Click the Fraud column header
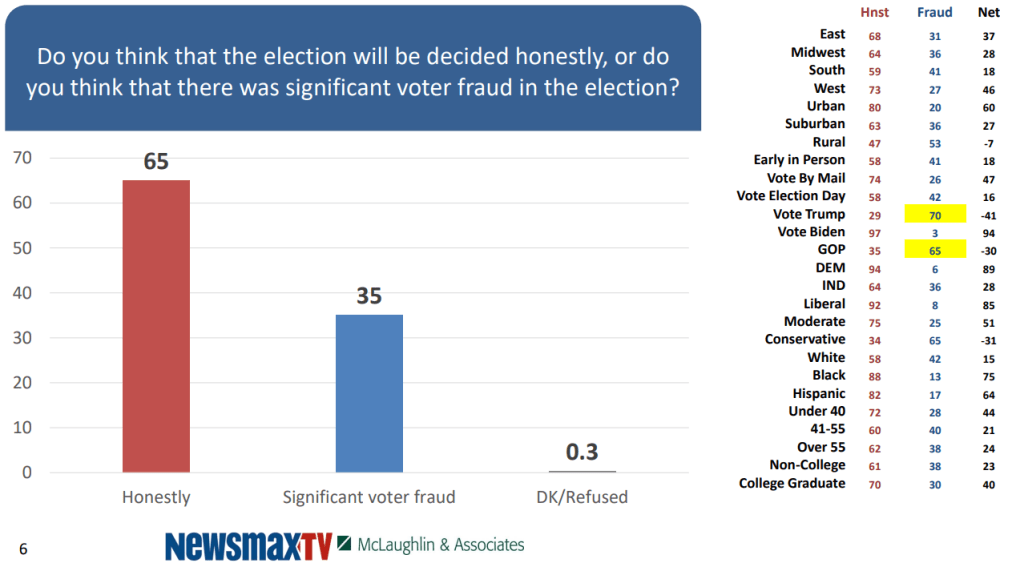This screenshot has height=575, width=1024. pyautogui.click(x=934, y=13)
